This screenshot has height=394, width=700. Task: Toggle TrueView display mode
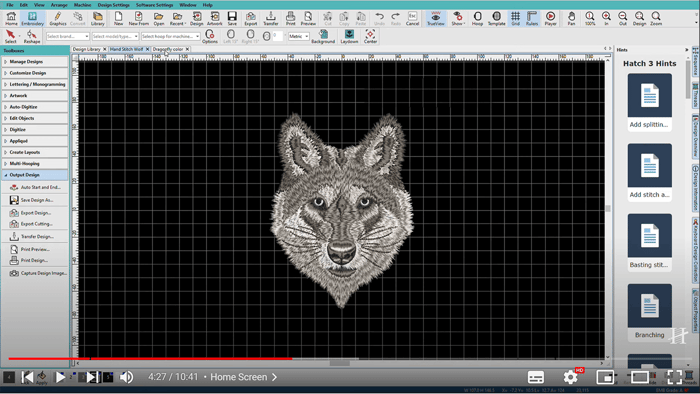(x=436, y=18)
